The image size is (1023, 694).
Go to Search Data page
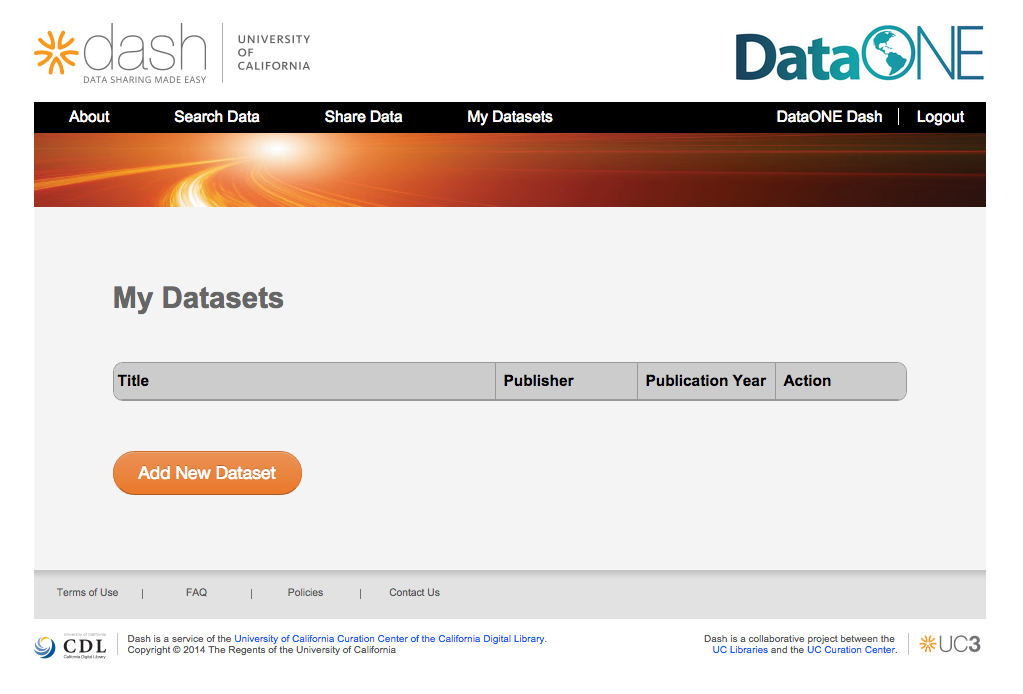(x=217, y=117)
